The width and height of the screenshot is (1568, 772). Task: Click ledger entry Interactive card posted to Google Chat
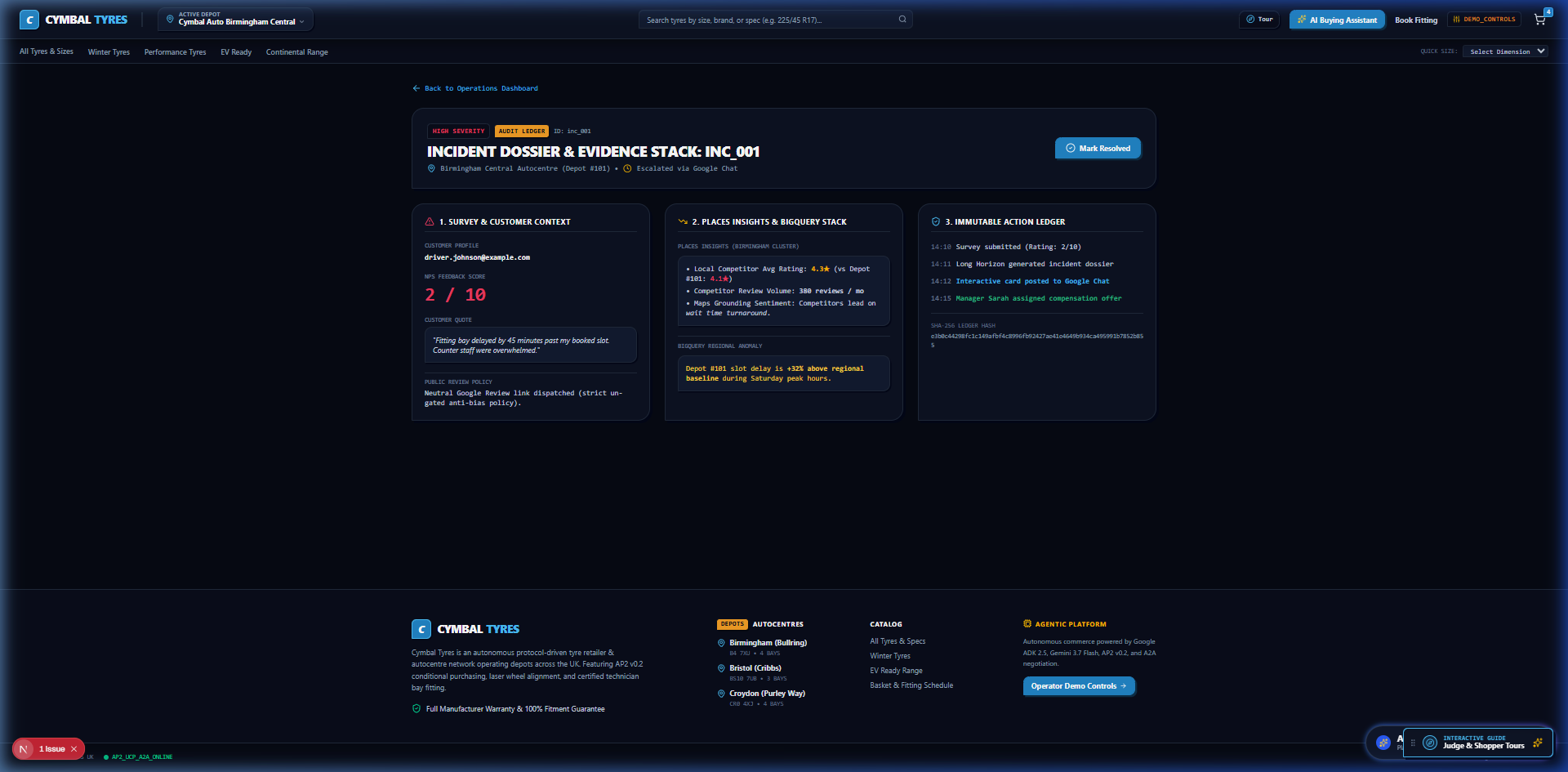(x=1032, y=281)
